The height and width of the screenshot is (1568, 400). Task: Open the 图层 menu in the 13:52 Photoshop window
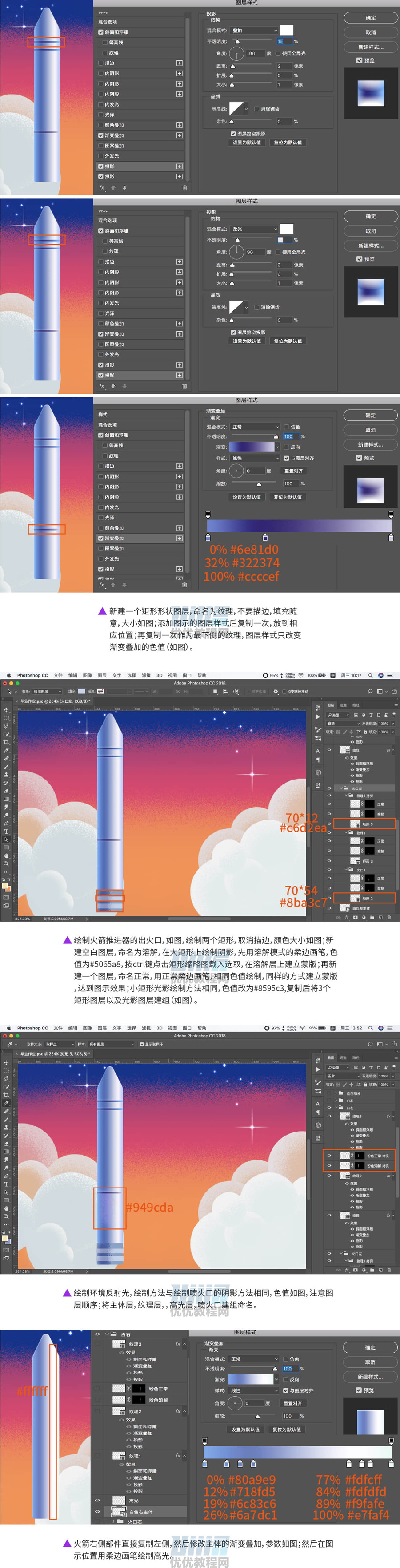(x=102, y=1028)
